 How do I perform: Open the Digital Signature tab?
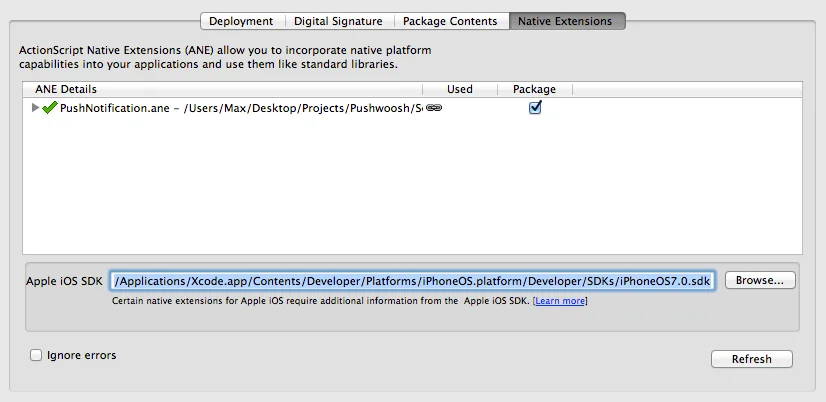coord(338,21)
